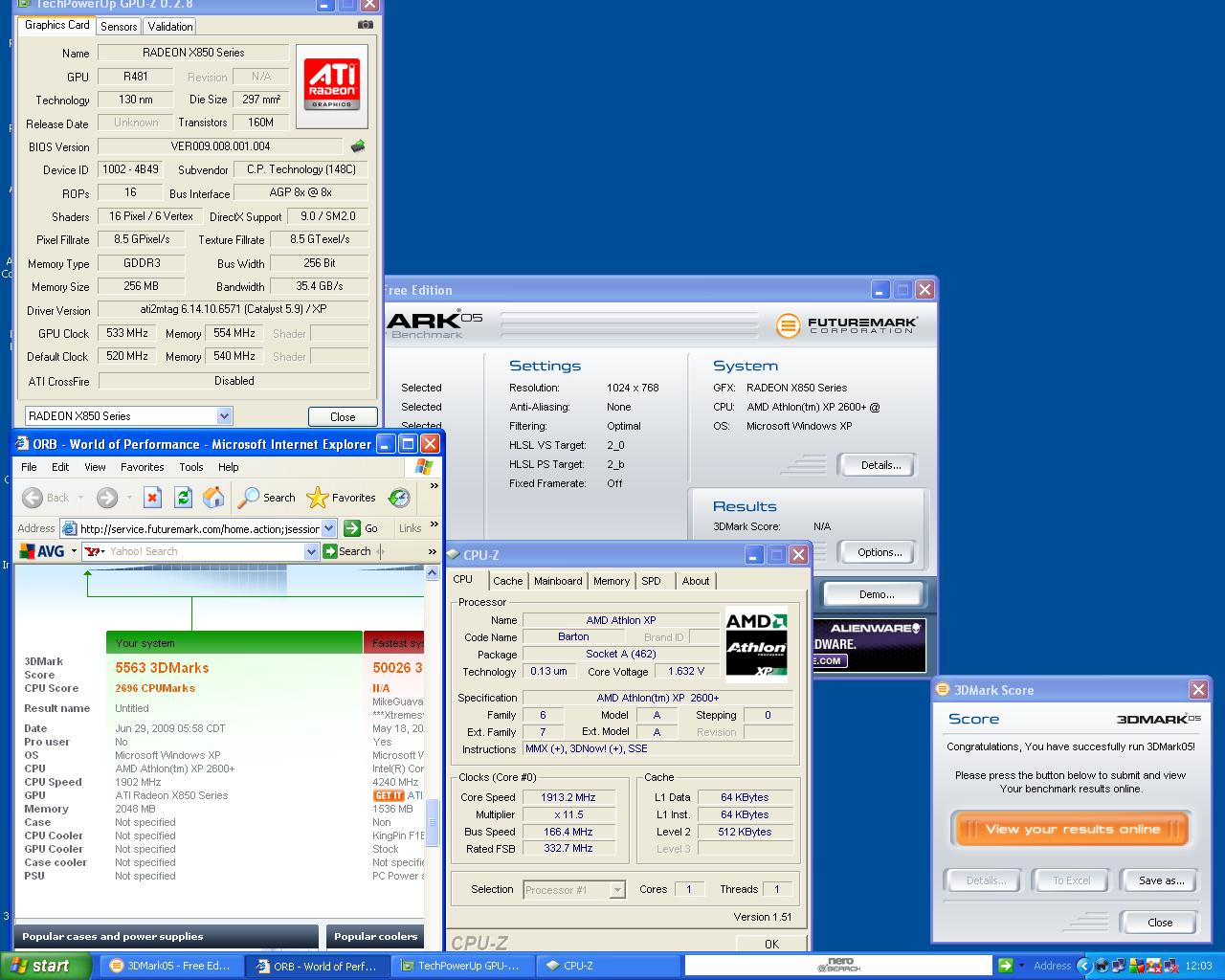This screenshot has width=1225, height=980.
Task: Open the AVG toolbar menu dropdown arrow
Action: (x=74, y=551)
